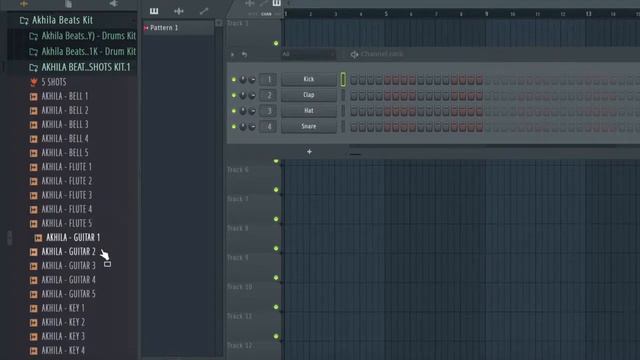Select AKHILA - BELL 4 sample

64,139
